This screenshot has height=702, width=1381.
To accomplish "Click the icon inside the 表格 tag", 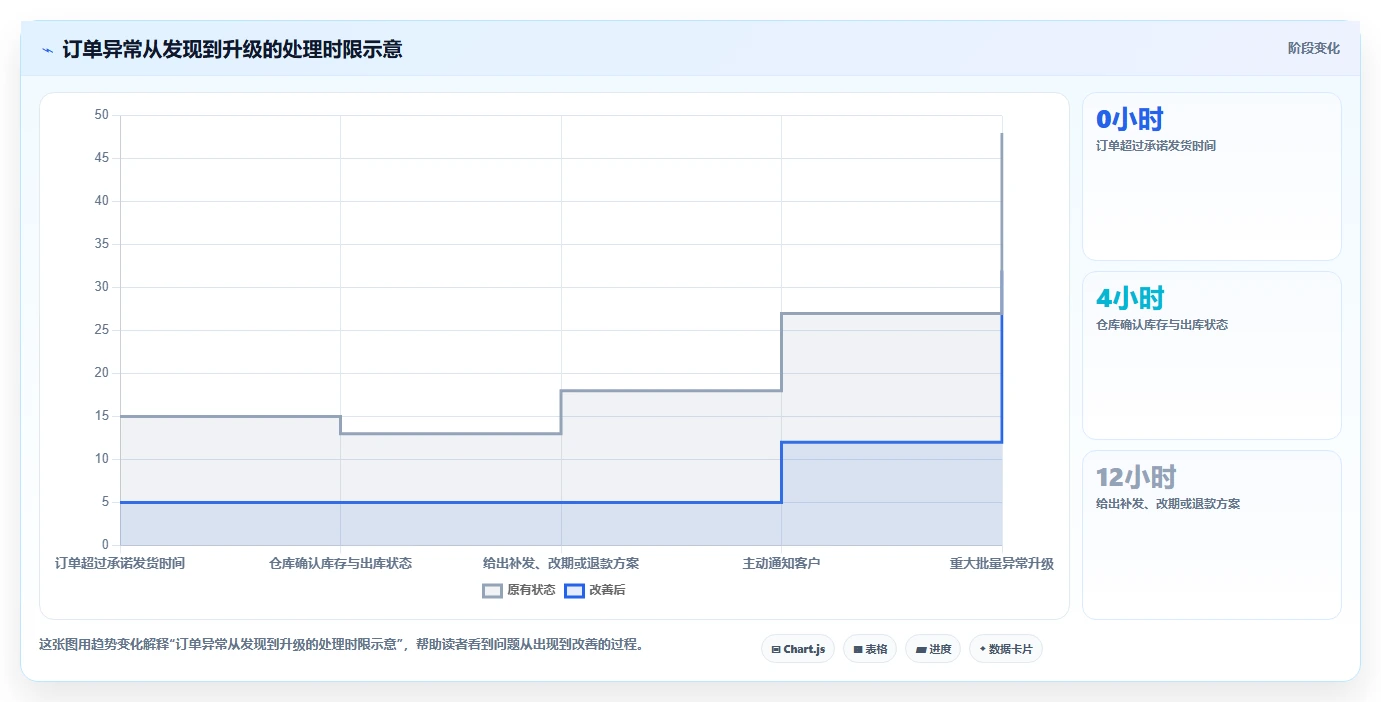I will pyautogui.click(x=858, y=650).
